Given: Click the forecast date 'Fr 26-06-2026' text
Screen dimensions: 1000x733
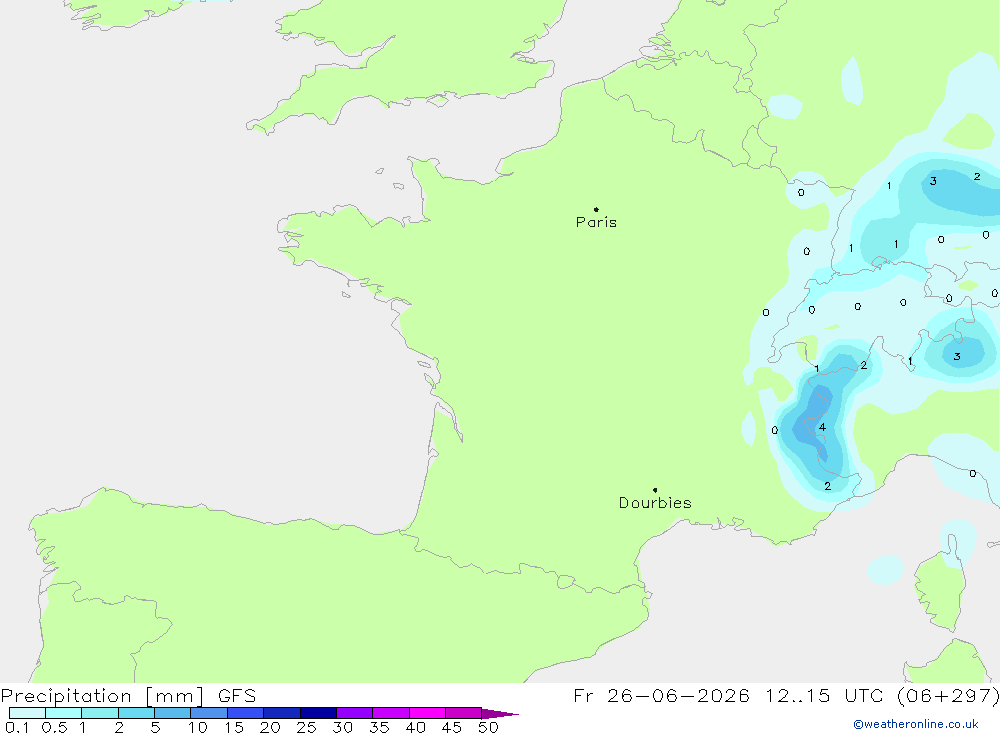Looking at the screenshot, I should click(x=661, y=695).
